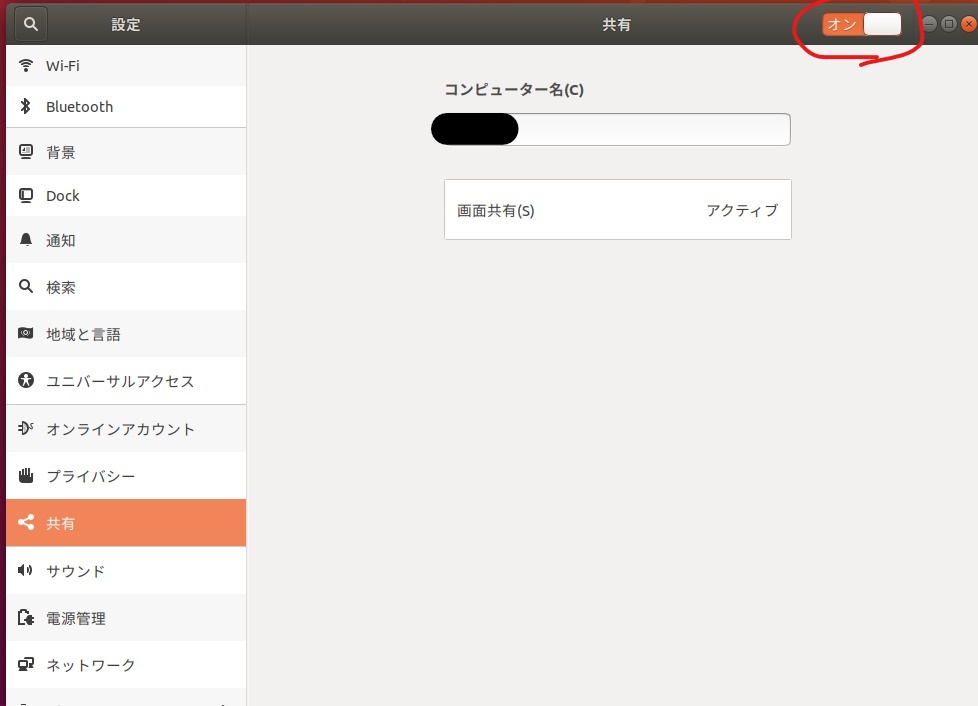Click the 共有 title in header bar

pos(616,24)
